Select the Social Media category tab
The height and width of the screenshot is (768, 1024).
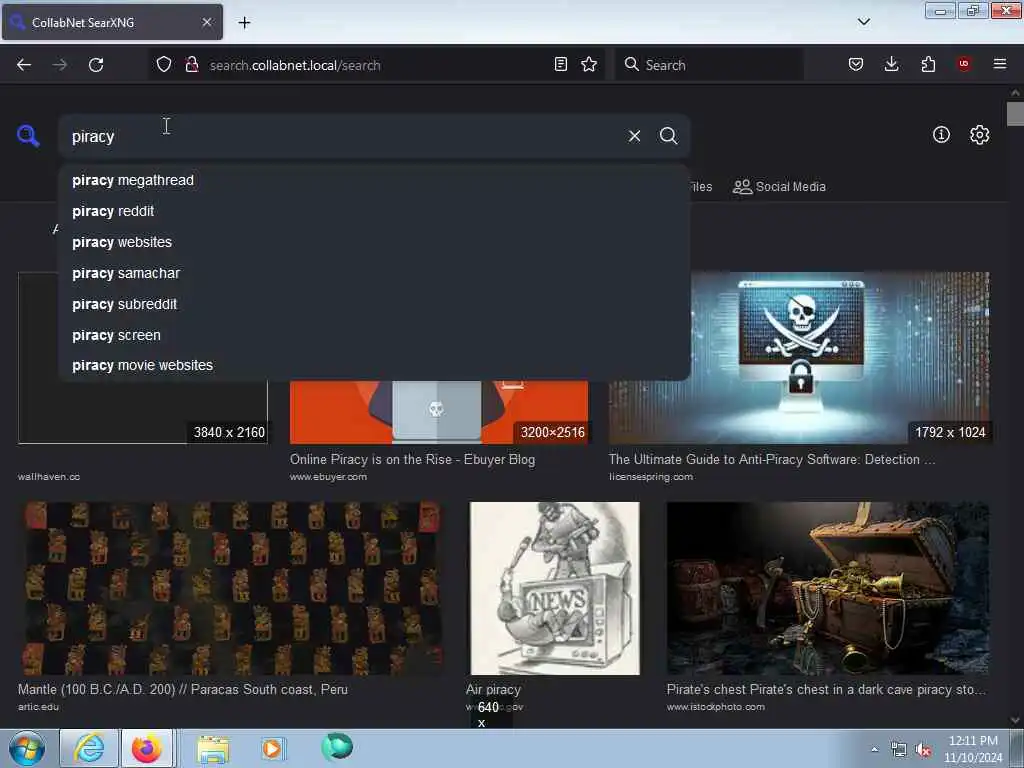coord(779,187)
